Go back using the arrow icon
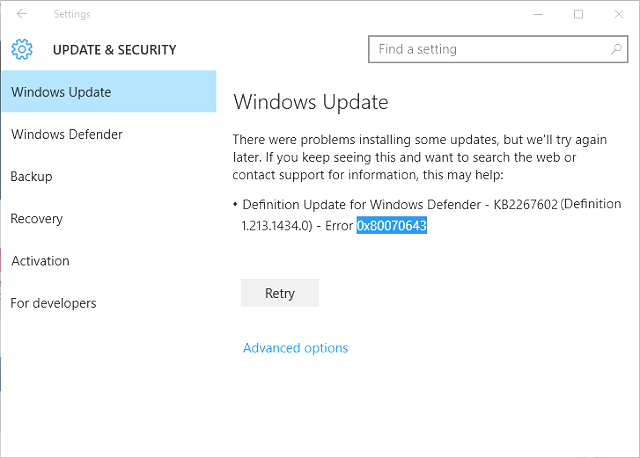This screenshot has height=458, width=640. [22, 14]
